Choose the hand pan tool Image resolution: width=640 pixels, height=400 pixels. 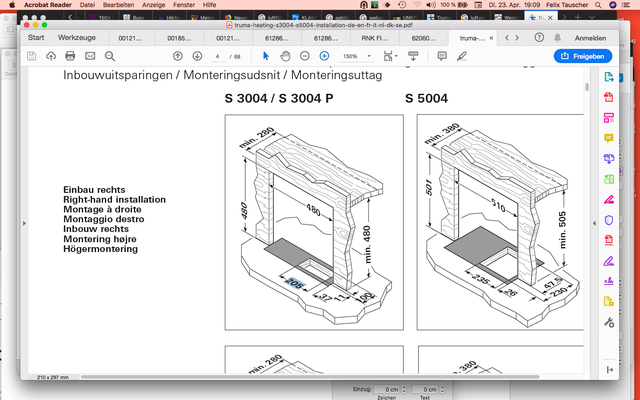(x=285, y=56)
